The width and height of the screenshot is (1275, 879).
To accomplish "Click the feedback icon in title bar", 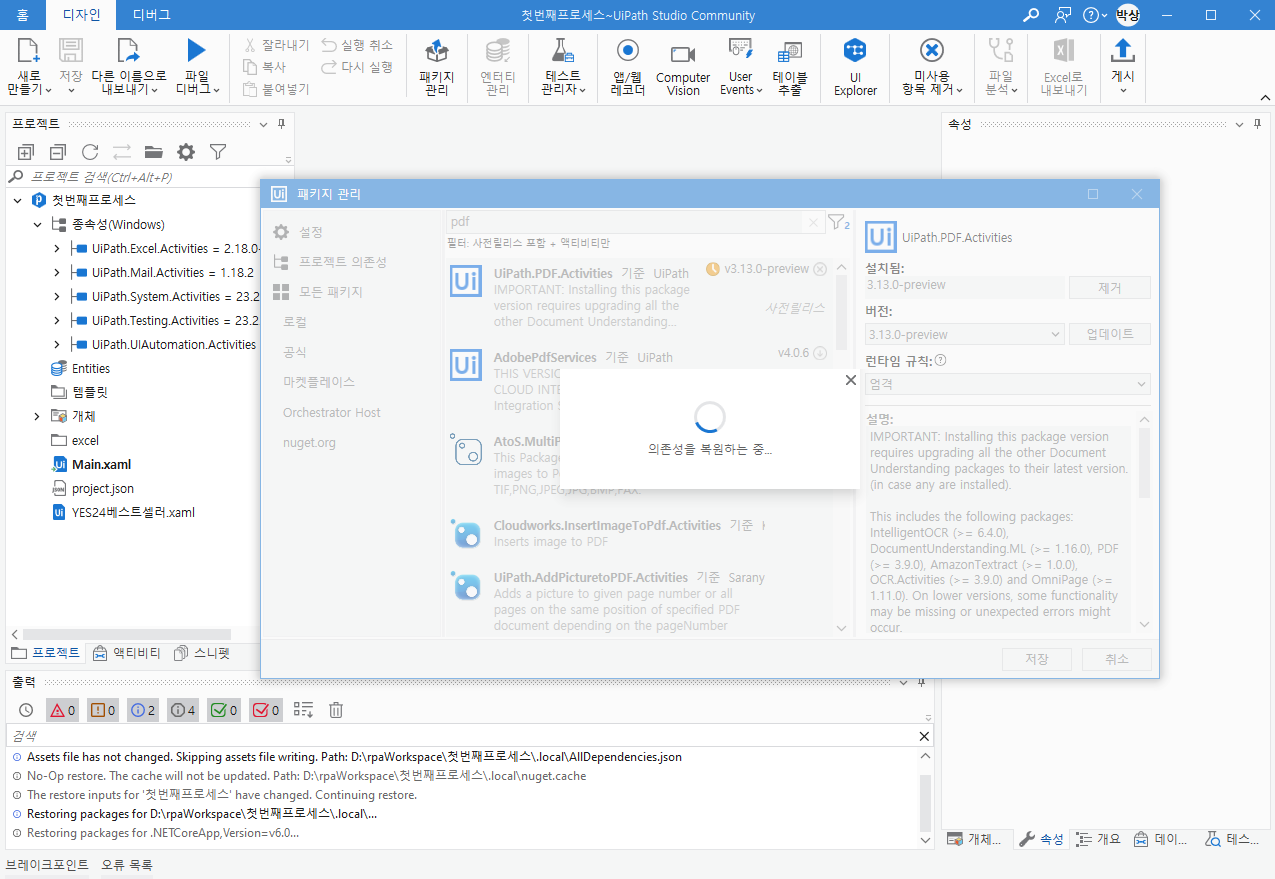I will [1063, 15].
